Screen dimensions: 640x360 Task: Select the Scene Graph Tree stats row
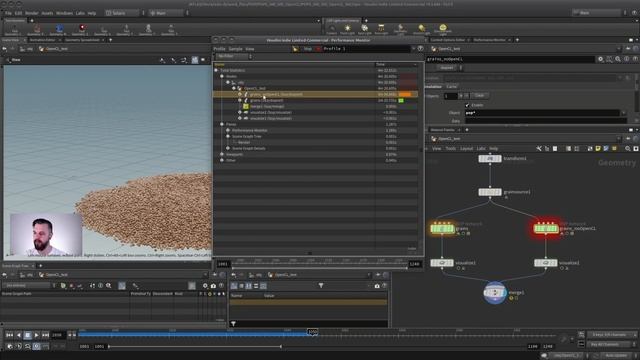click(315, 136)
